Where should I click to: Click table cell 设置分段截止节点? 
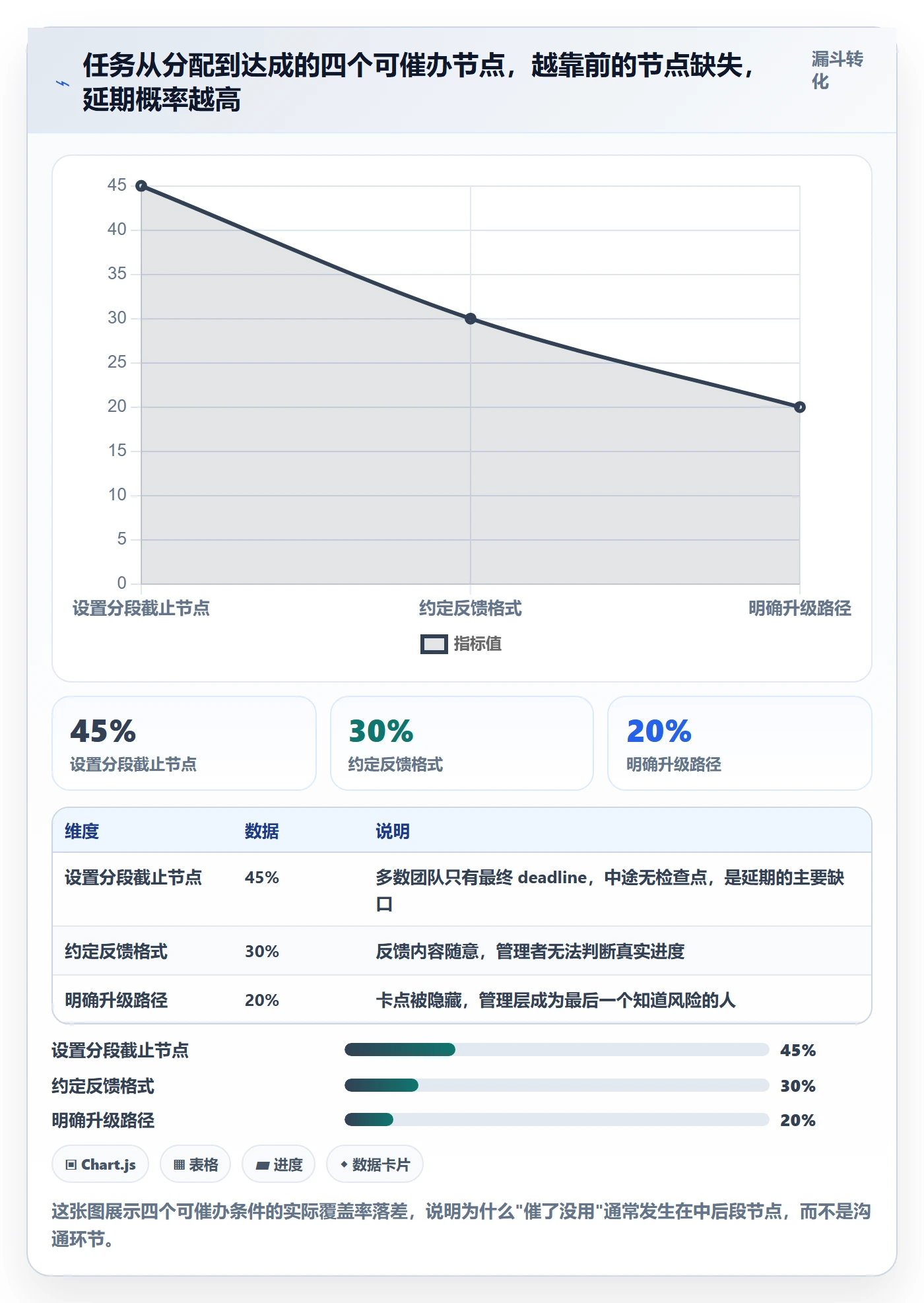(x=133, y=878)
